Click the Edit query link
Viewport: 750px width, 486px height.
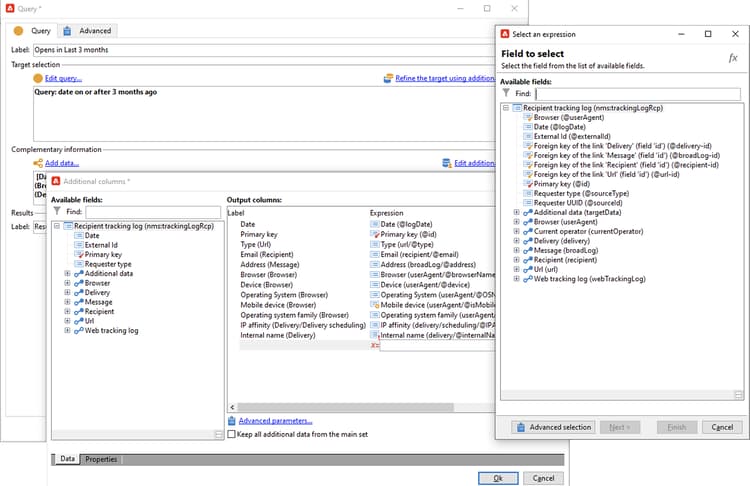coord(63,78)
